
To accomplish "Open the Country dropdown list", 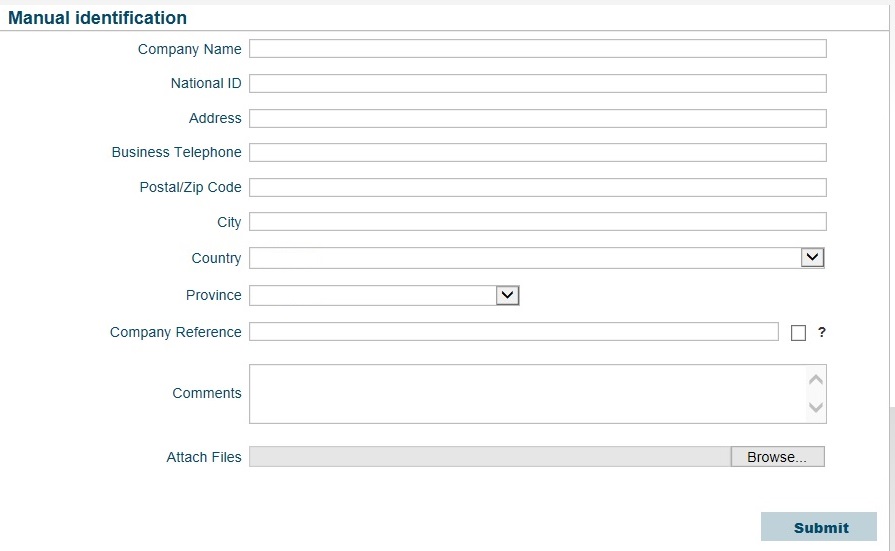I will (x=537, y=258).
